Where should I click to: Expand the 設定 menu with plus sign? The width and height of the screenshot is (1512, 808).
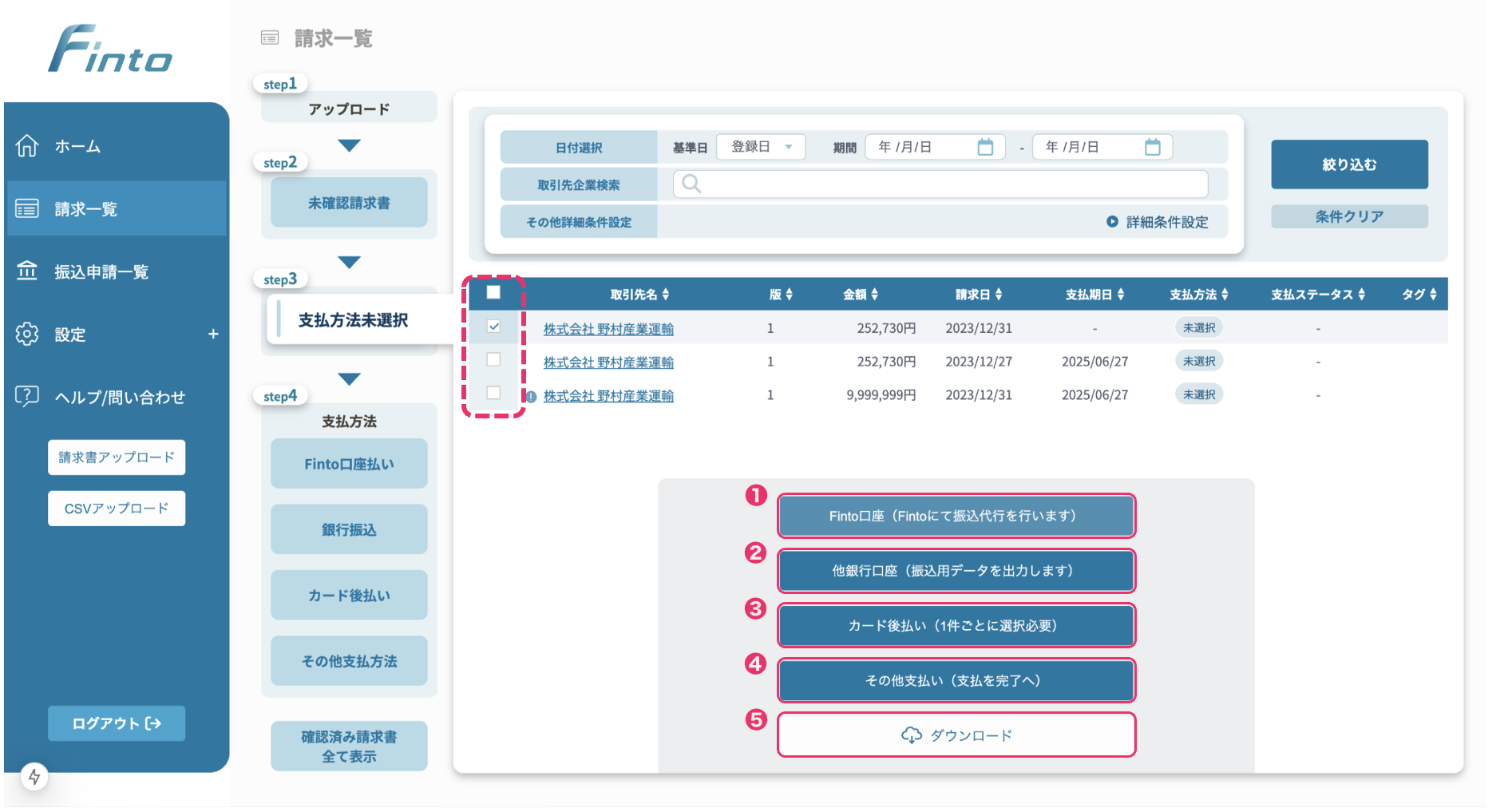[x=213, y=334]
